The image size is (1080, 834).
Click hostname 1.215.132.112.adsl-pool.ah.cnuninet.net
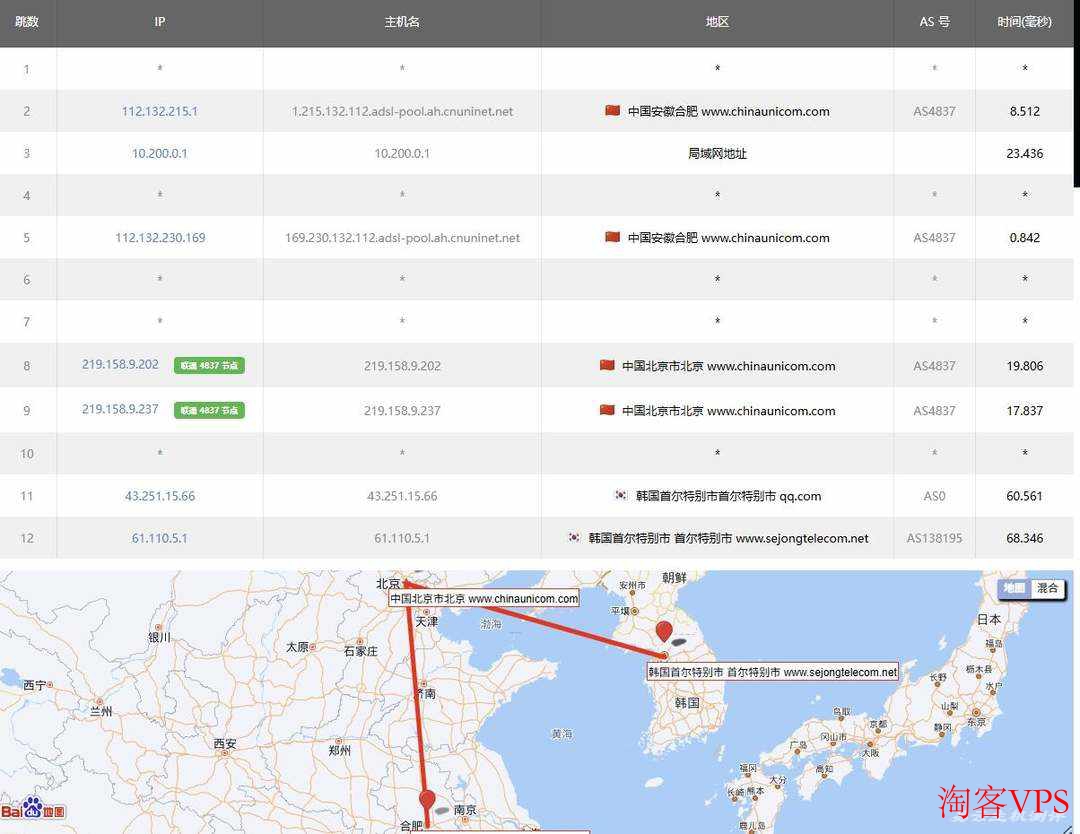(402, 111)
